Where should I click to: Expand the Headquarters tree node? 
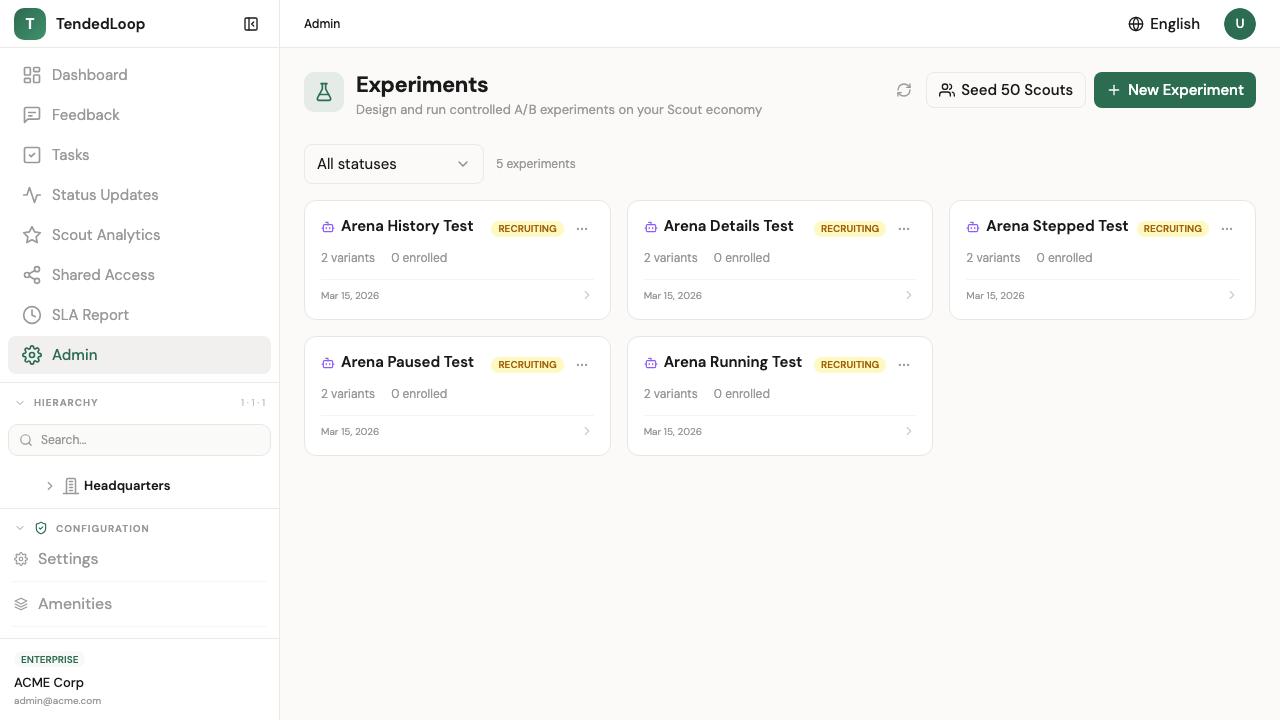pos(50,486)
